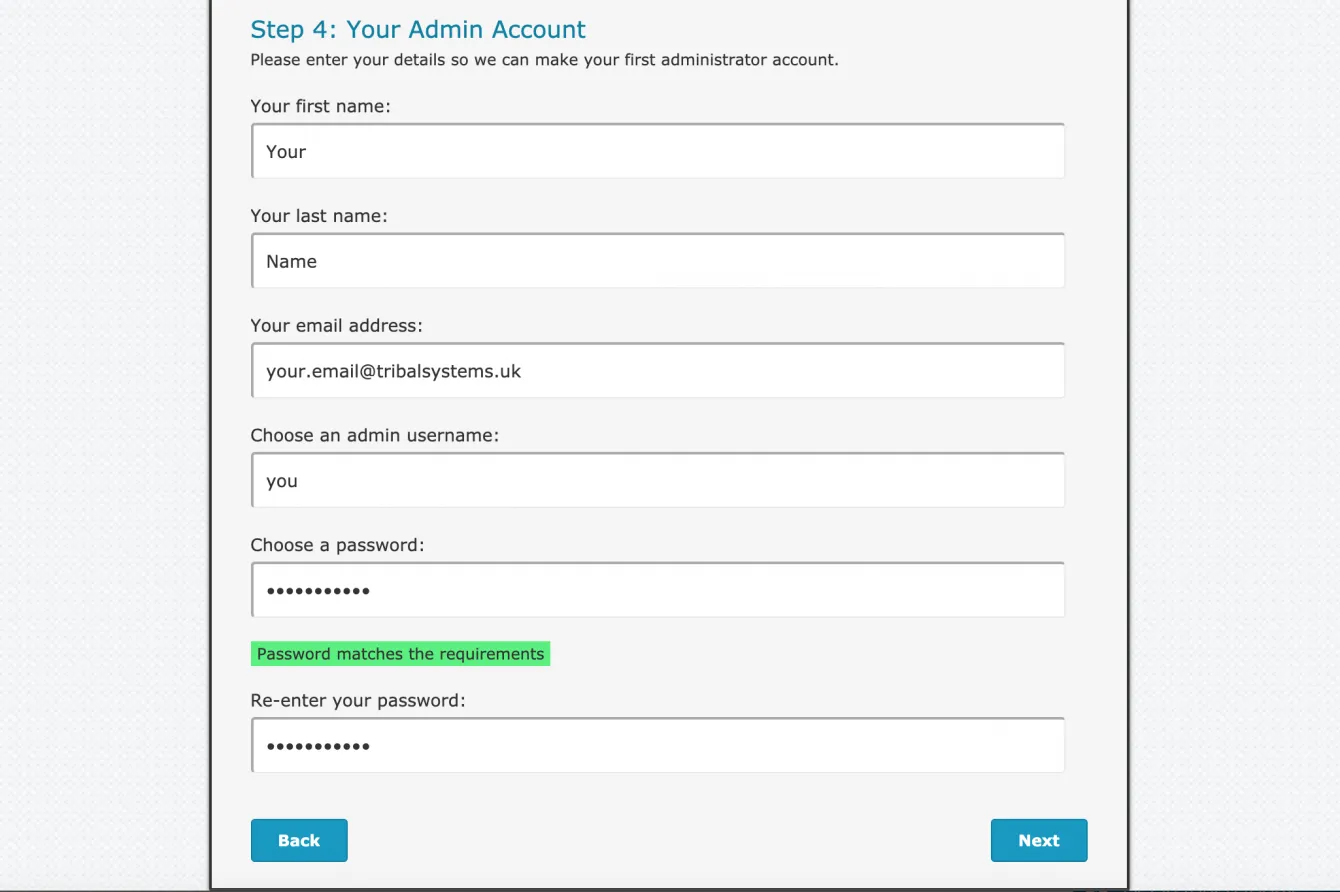Click the Next button

[x=1038, y=840]
